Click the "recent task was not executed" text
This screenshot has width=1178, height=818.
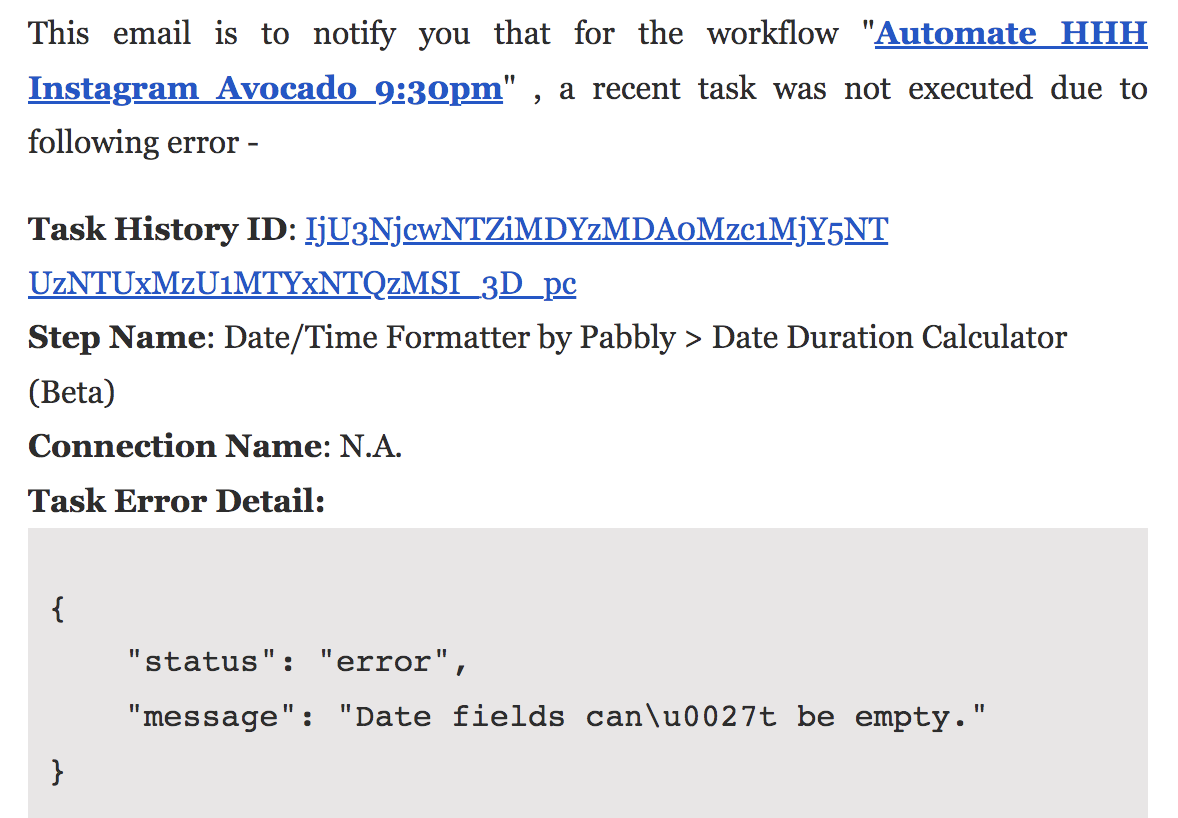click(812, 89)
